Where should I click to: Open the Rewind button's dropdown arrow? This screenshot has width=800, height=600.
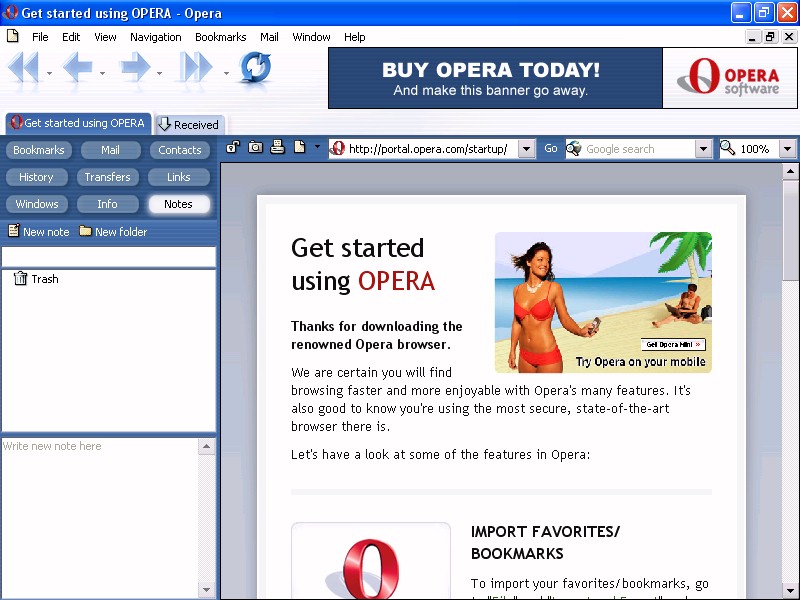pos(49,73)
